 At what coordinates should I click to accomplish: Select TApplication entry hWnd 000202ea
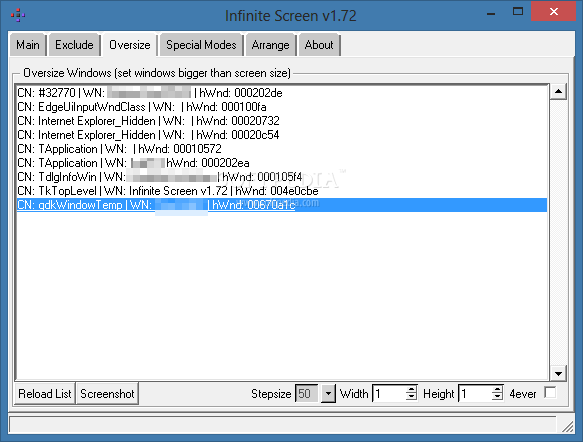point(282,163)
